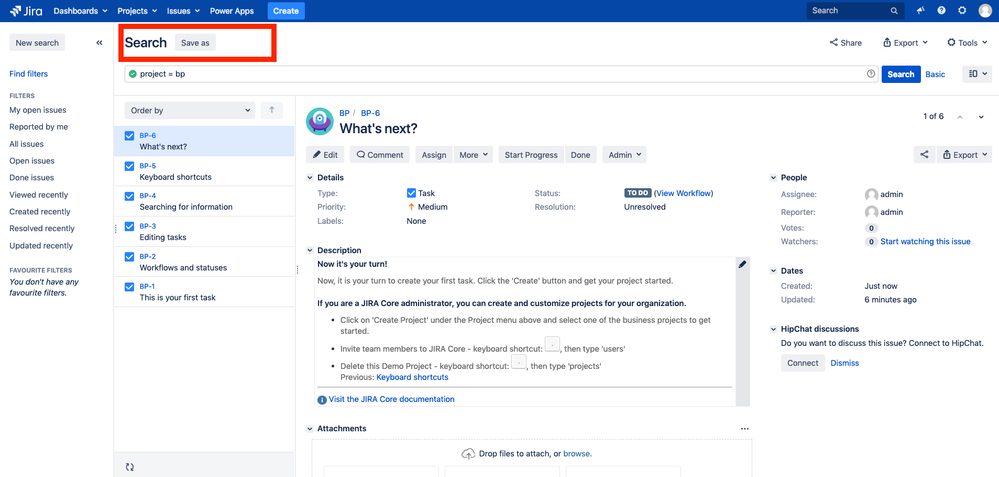Screen dimensions: 999x477
Task: Open the layout switcher dropdown
Action: [x=976, y=74]
